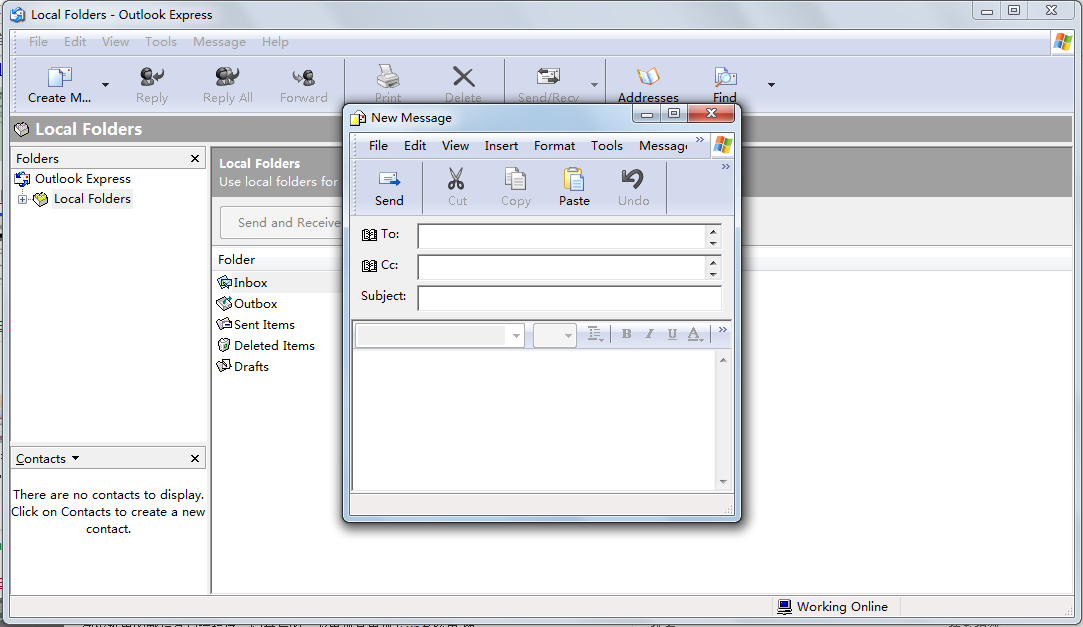
Task: Select the Inbox folder in list
Action: (x=242, y=282)
